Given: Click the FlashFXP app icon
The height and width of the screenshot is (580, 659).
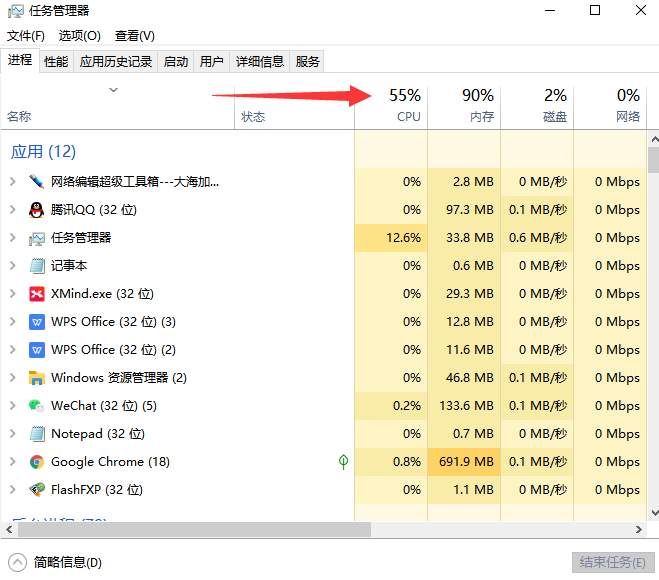Looking at the screenshot, I should pyautogui.click(x=37, y=490).
